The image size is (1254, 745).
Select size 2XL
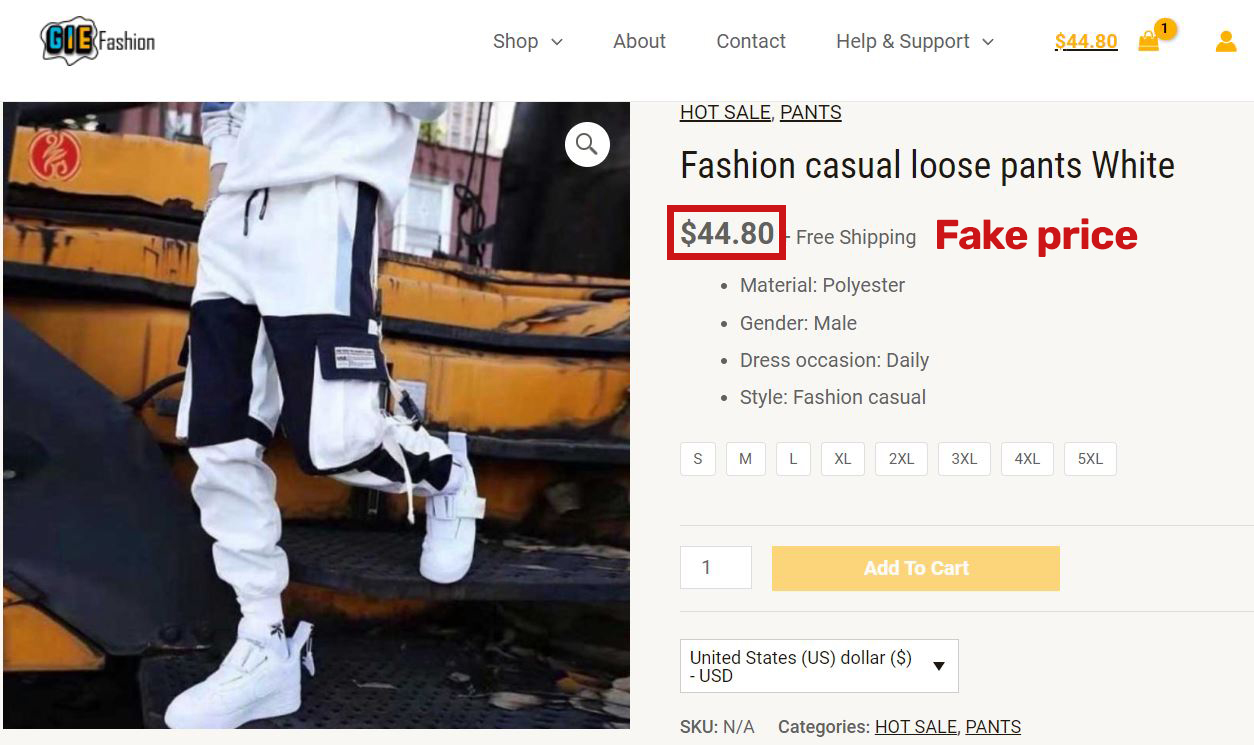coord(900,458)
